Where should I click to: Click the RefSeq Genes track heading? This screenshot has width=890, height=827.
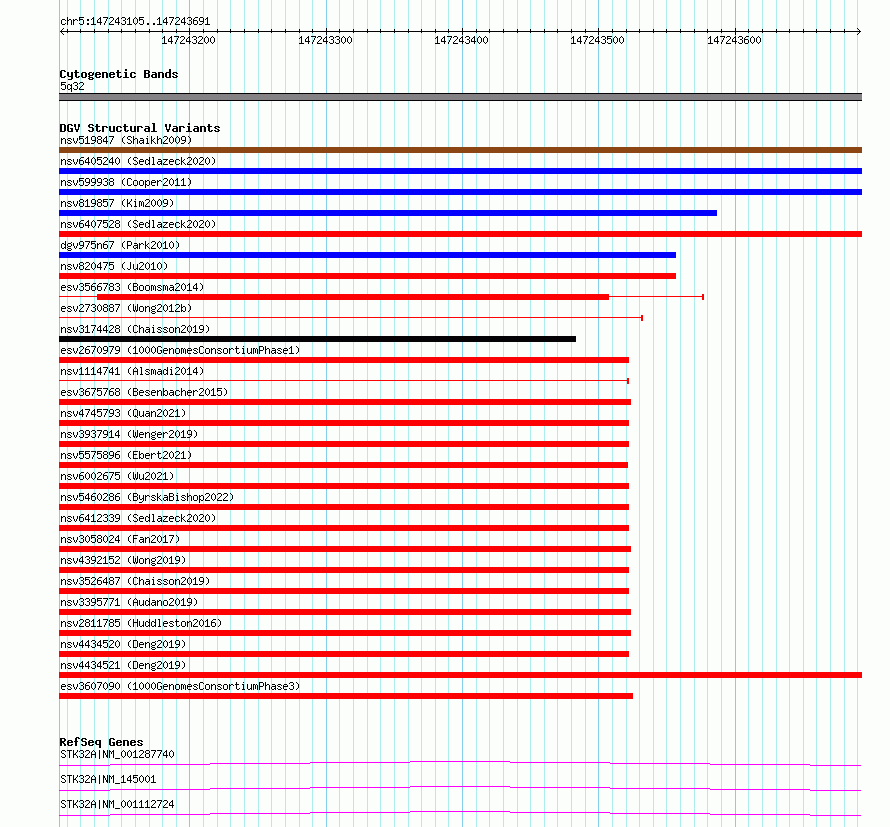tap(101, 742)
